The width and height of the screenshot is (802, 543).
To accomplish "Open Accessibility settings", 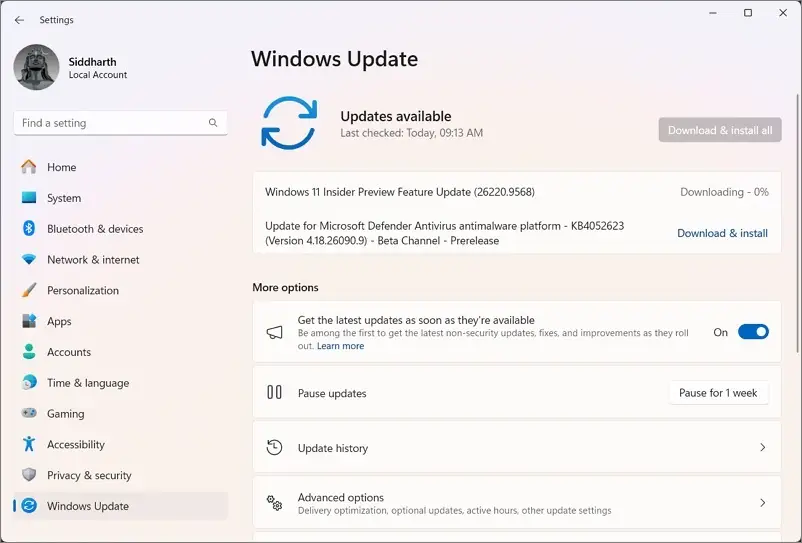I will pos(121,444).
